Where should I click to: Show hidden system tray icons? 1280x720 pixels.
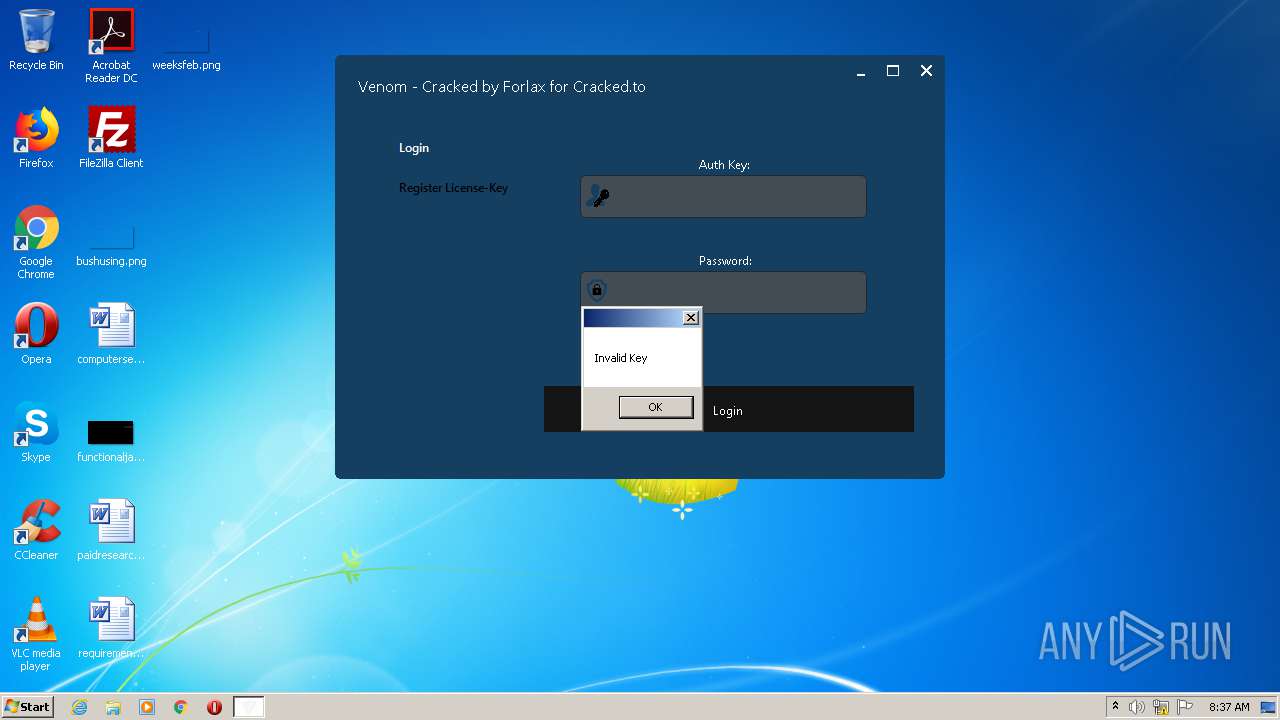pyautogui.click(x=1115, y=707)
